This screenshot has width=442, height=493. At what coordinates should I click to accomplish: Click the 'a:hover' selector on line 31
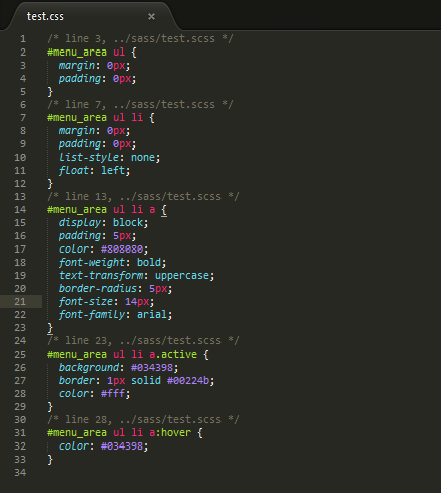point(170,433)
